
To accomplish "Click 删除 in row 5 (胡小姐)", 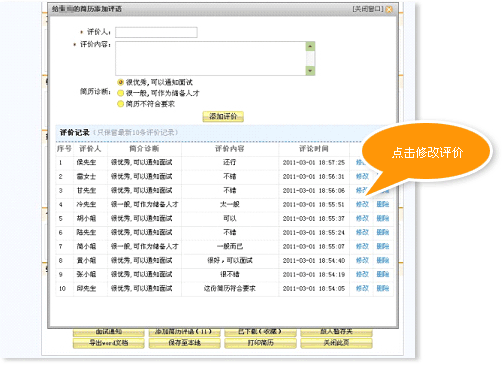I will [383, 218].
